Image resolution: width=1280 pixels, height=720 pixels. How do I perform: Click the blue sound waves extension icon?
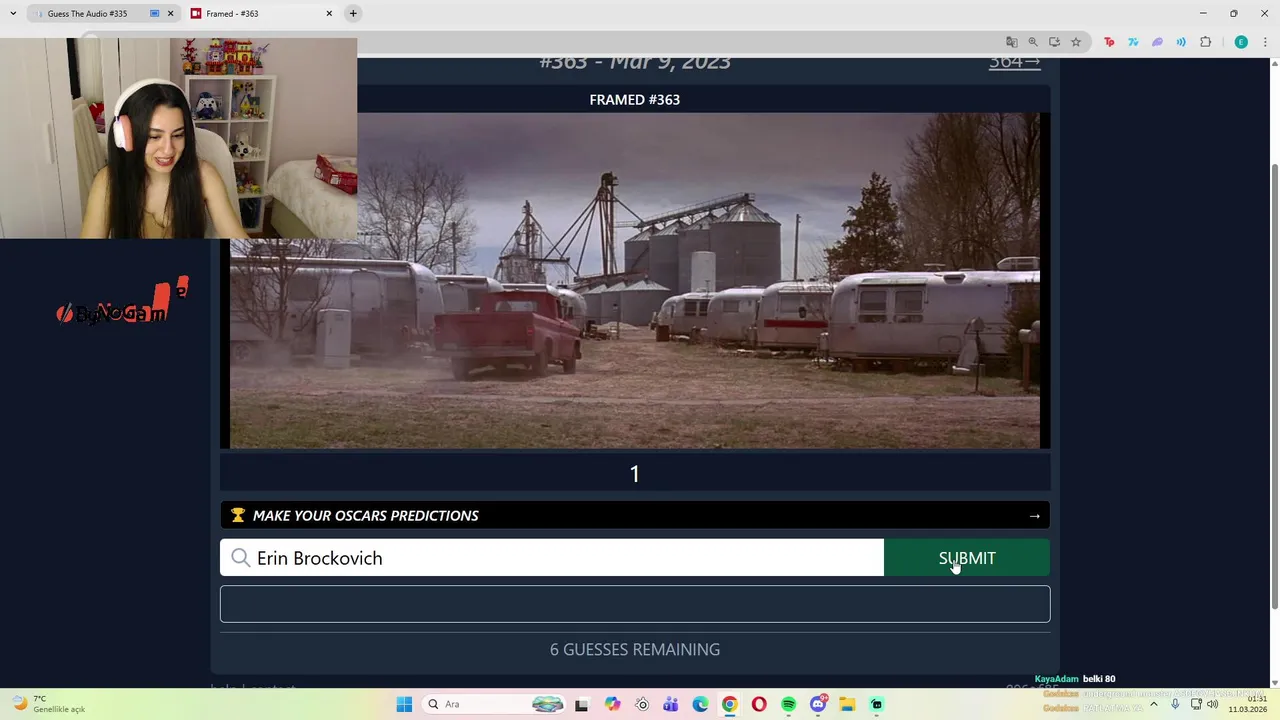1181,42
